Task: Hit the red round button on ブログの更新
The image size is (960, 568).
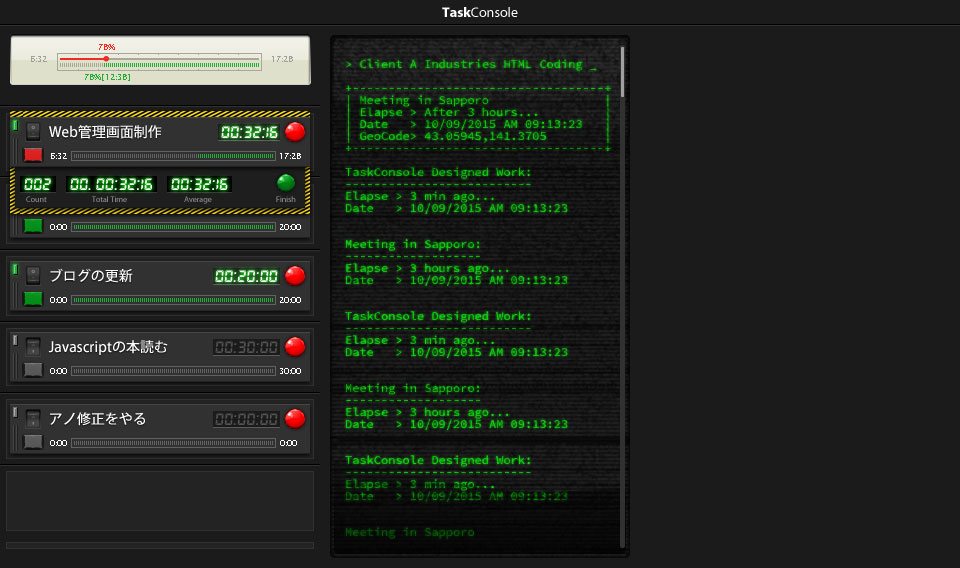Action: click(x=295, y=275)
